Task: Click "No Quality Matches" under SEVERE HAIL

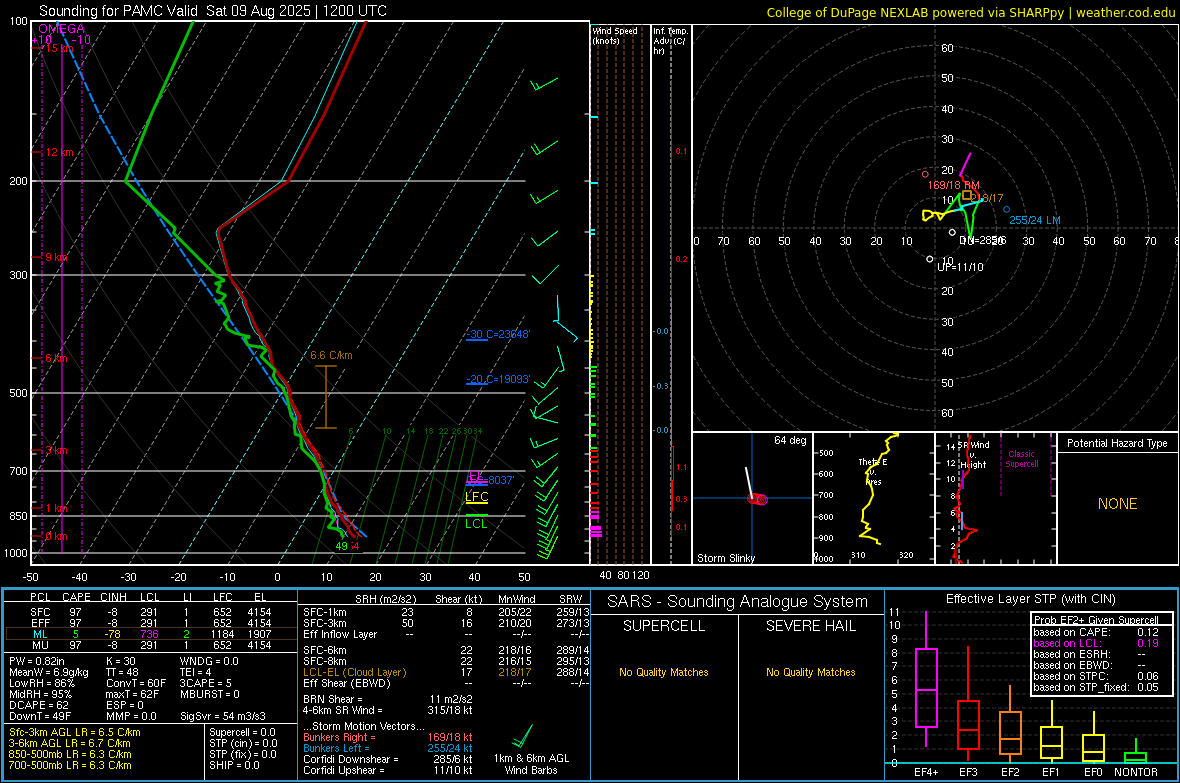Action: pos(810,672)
